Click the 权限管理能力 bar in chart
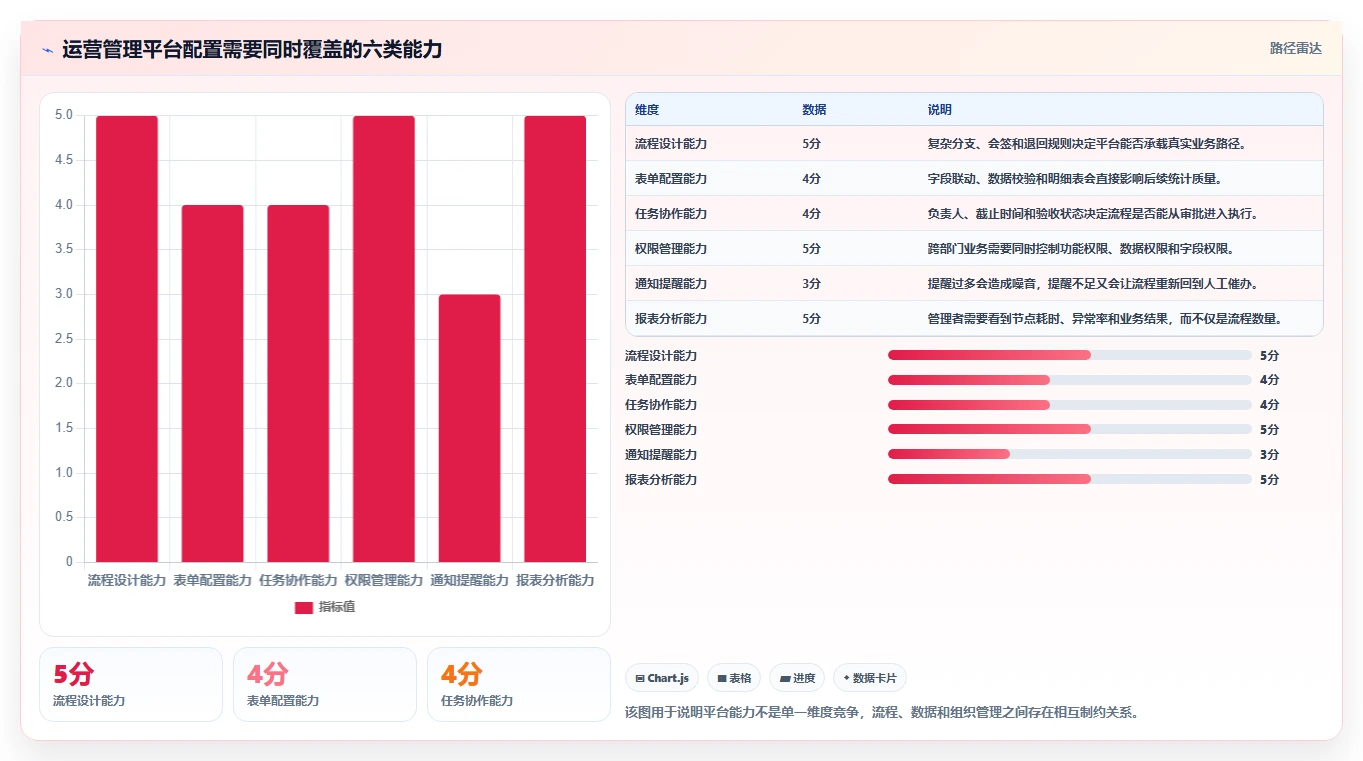Viewport: 1363px width, 761px height. (x=384, y=339)
